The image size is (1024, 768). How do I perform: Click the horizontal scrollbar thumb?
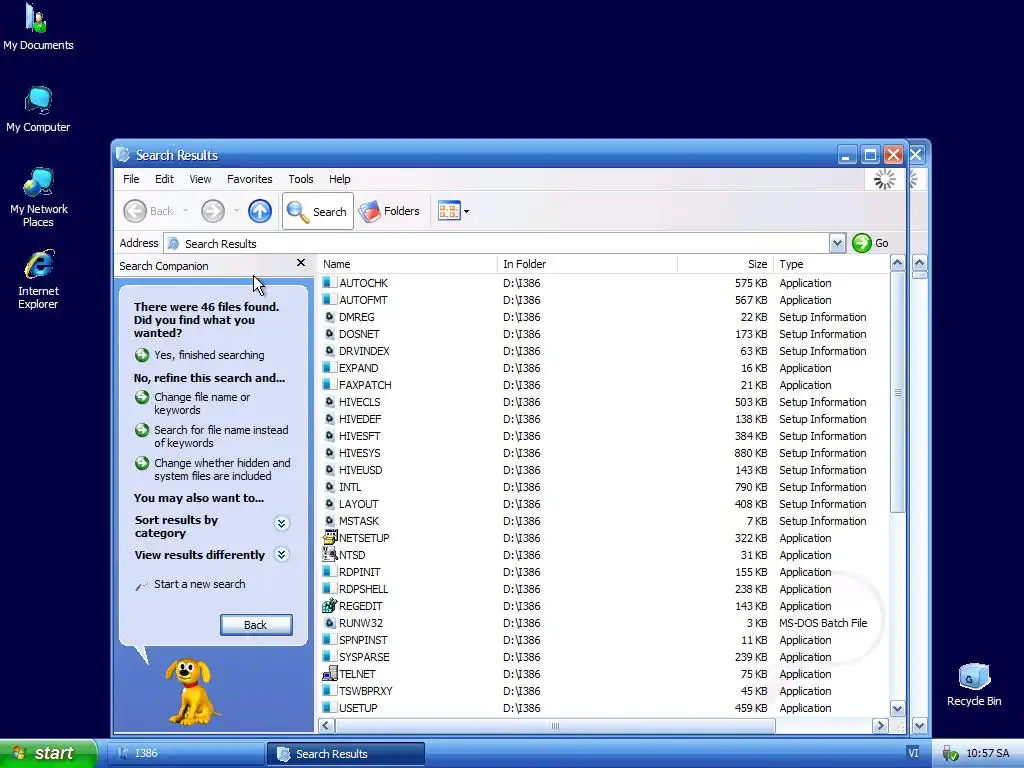[555, 726]
